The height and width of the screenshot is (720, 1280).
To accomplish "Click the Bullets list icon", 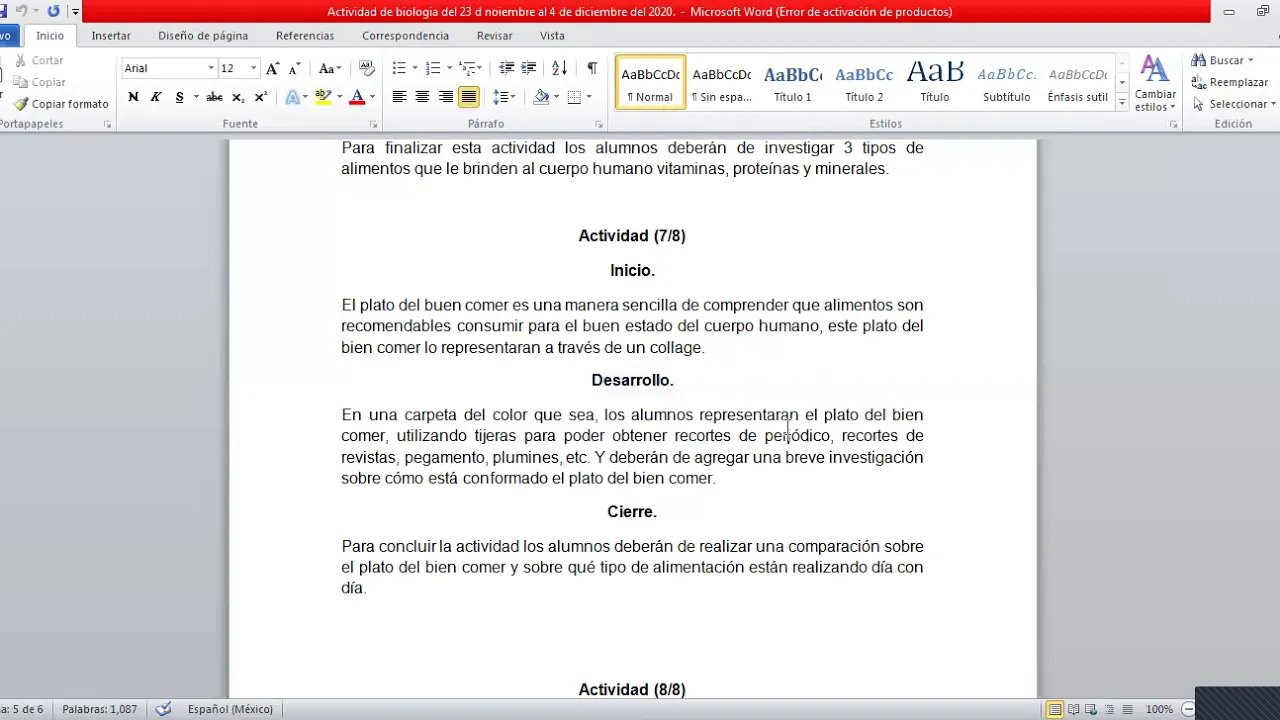I will 399,68.
